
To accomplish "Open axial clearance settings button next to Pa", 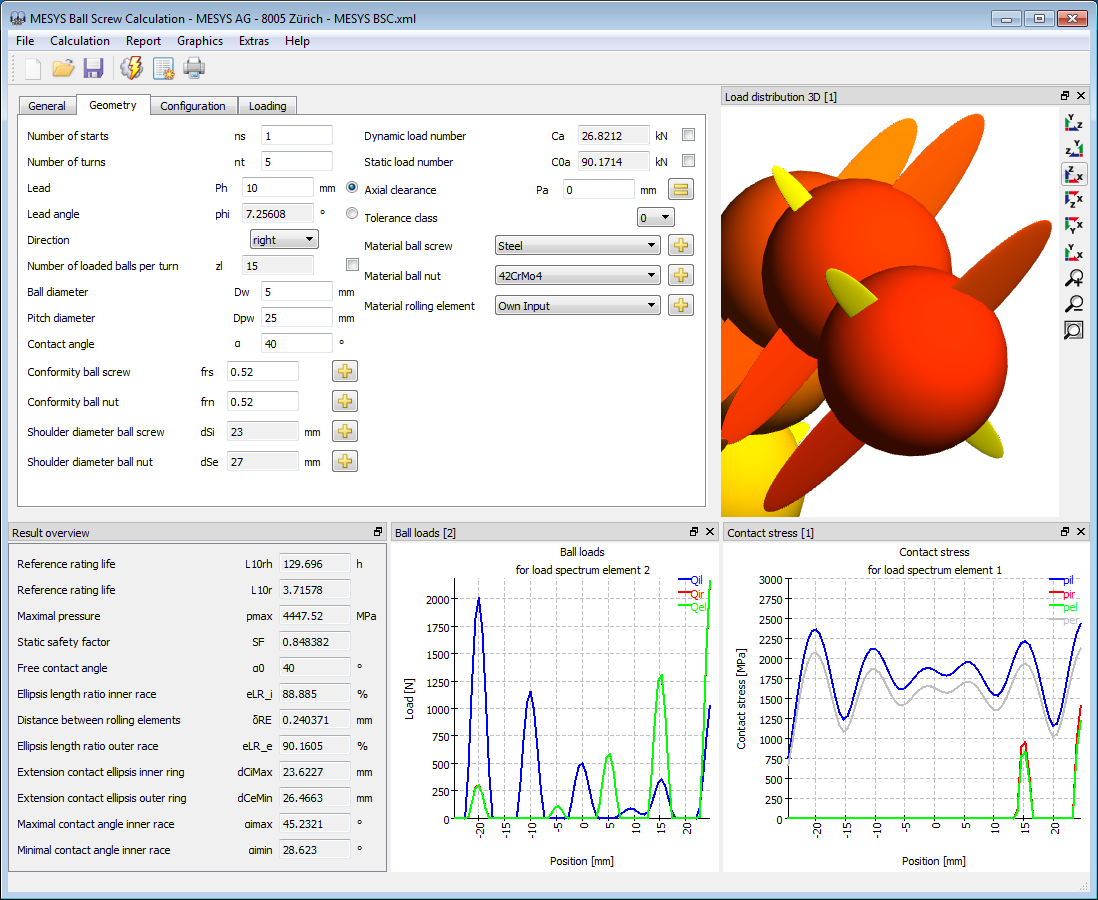I will pos(681,190).
